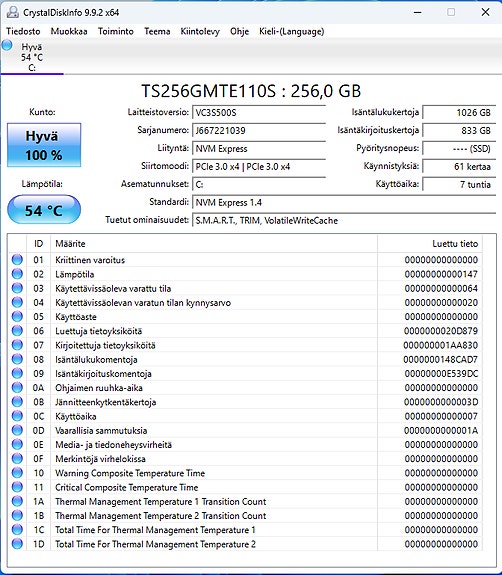Select raw value 000000000003D
The height and width of the screenshot is (575, 502).
(441, 402)
